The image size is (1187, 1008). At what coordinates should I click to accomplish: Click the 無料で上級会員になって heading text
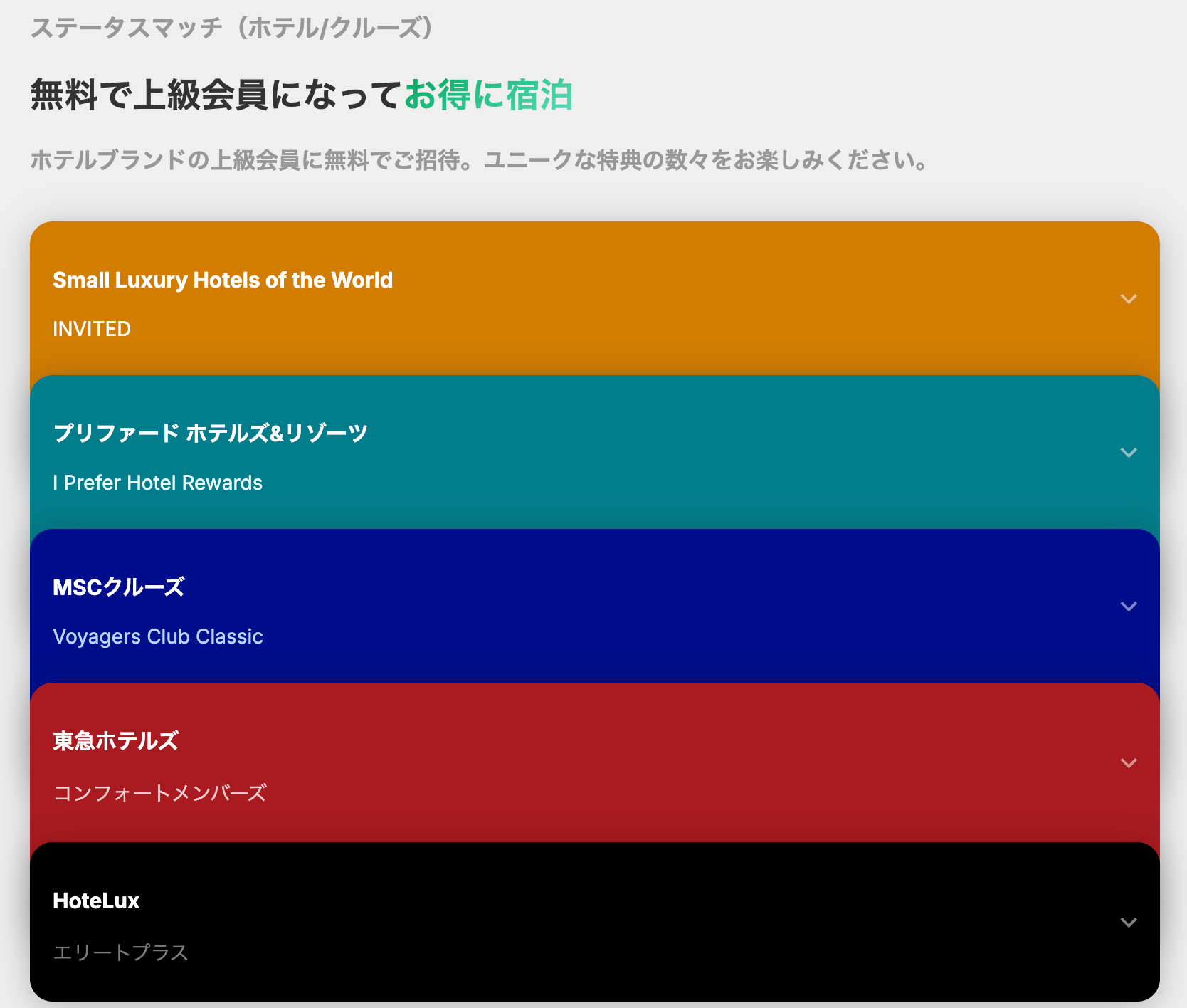coord(216,95)
